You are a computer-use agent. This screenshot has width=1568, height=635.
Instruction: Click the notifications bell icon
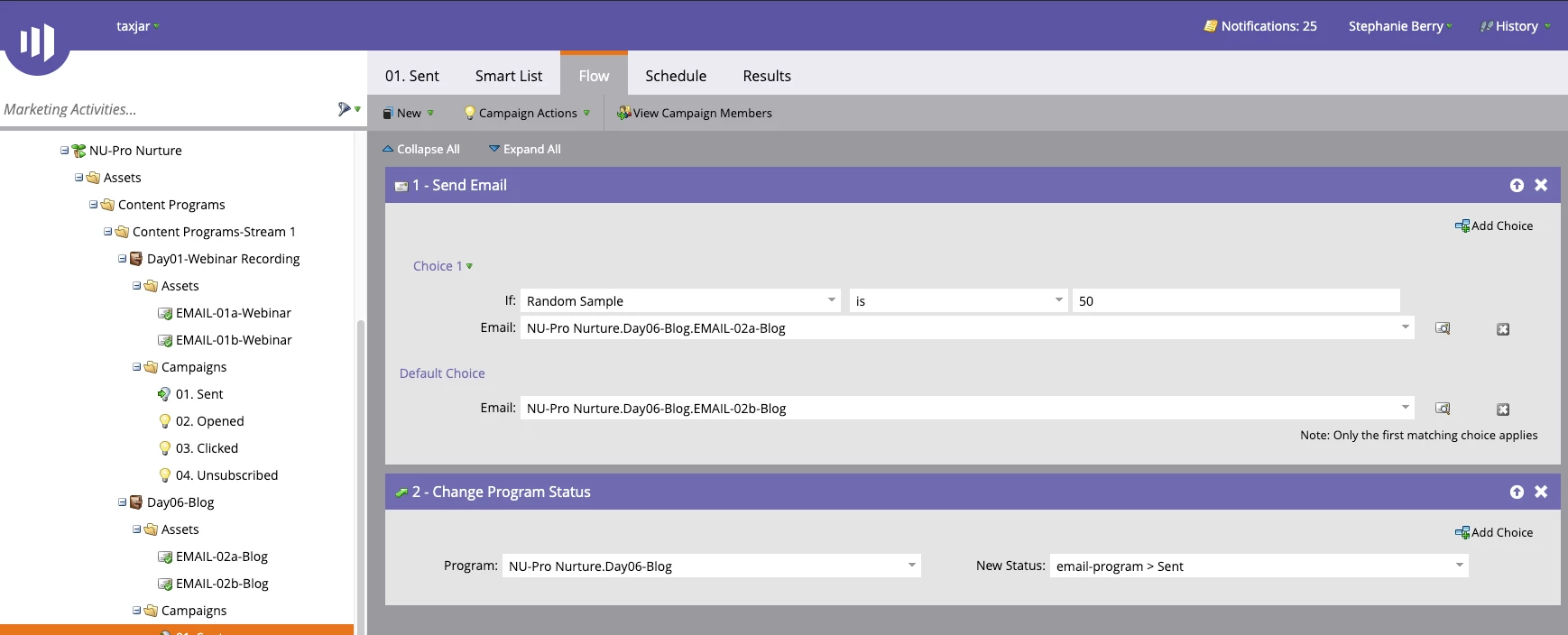point(1211,26)
